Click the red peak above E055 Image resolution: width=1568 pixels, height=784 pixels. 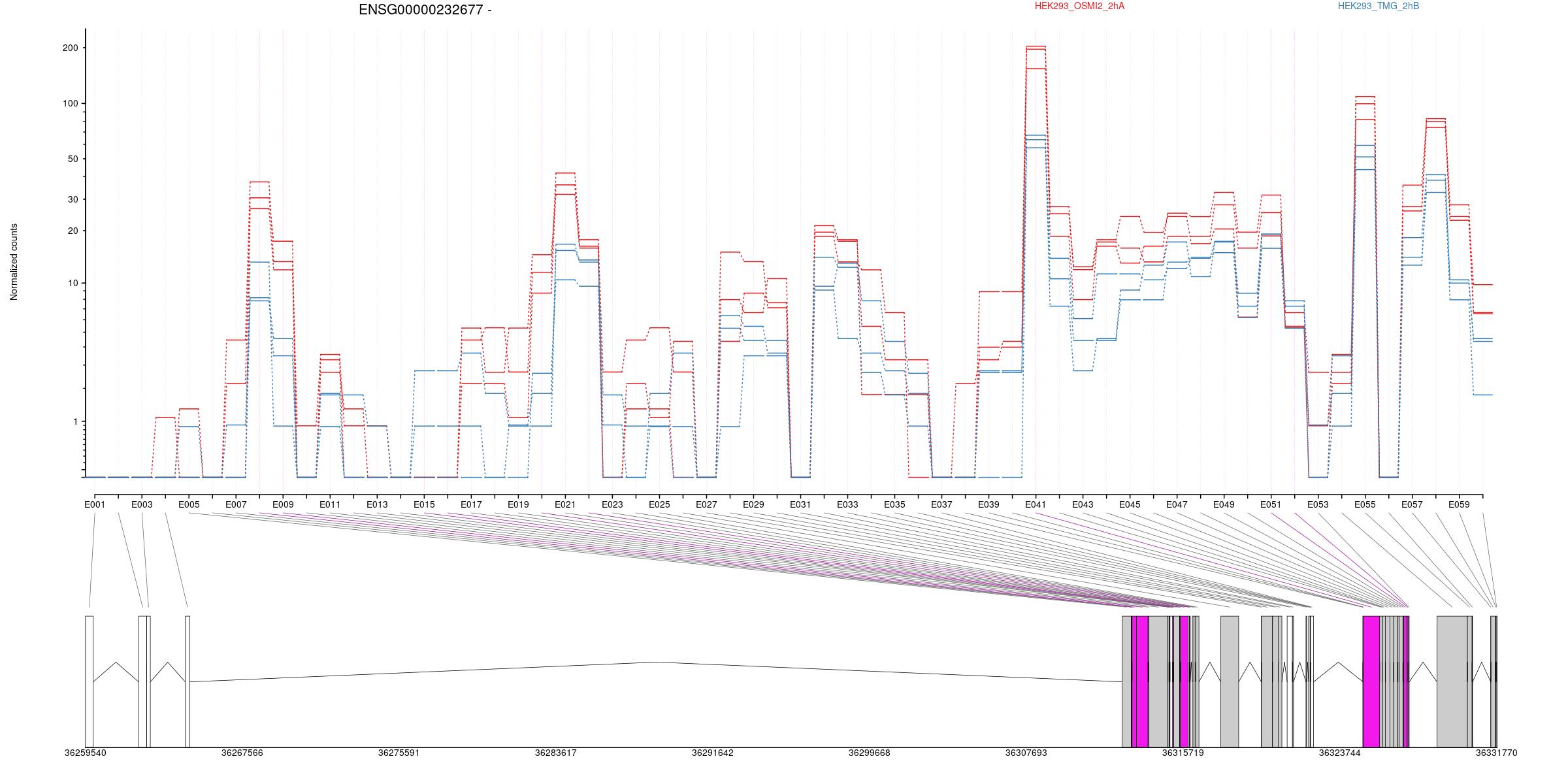(x=1365, y=97)
